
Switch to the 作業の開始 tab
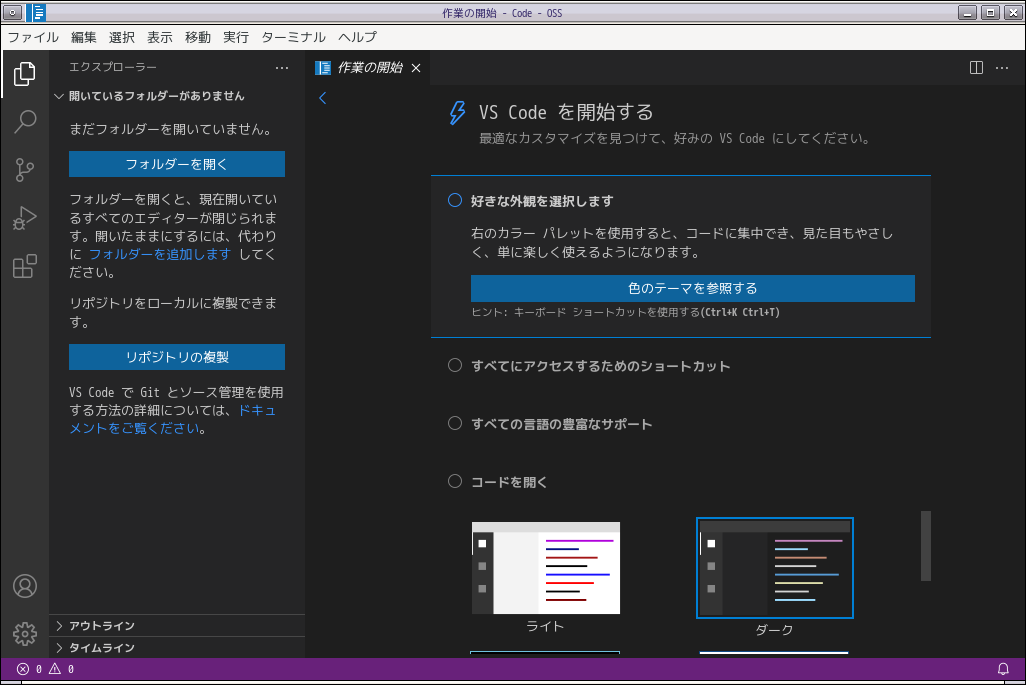point(368,68)
